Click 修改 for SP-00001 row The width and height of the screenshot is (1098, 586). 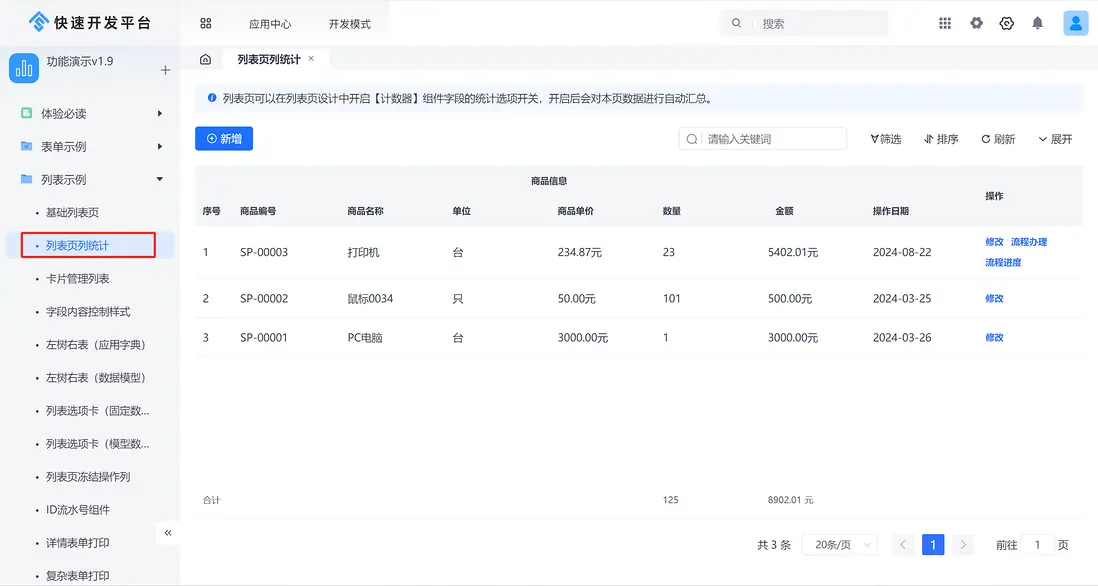click(994, 337)
